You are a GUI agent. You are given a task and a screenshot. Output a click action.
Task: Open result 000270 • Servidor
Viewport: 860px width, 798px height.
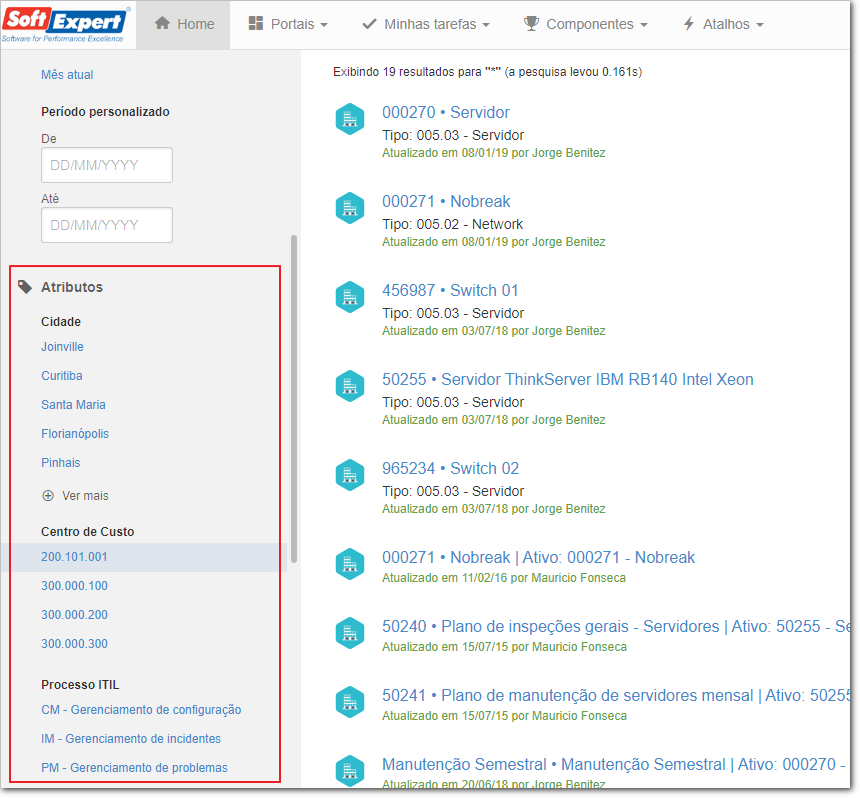point(446,112)
